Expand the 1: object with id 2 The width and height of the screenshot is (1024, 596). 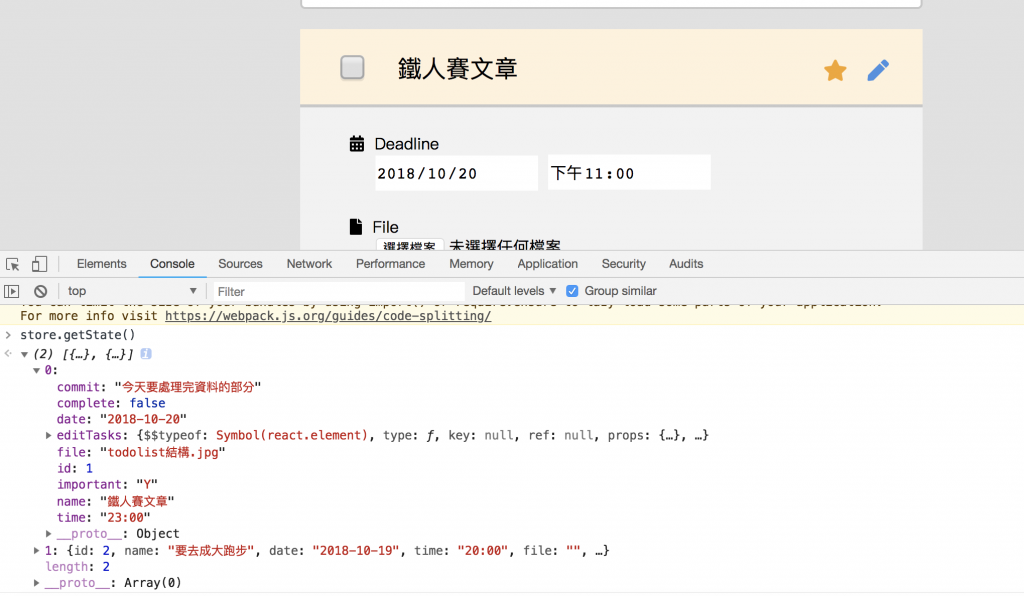(x=37, y=550)
